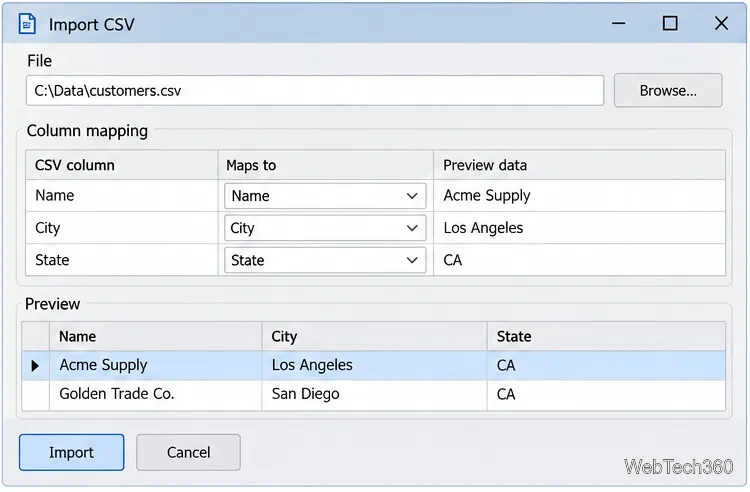Click the CSV column header
Screen dimensions: 750x492
click(x=122, y=165)
